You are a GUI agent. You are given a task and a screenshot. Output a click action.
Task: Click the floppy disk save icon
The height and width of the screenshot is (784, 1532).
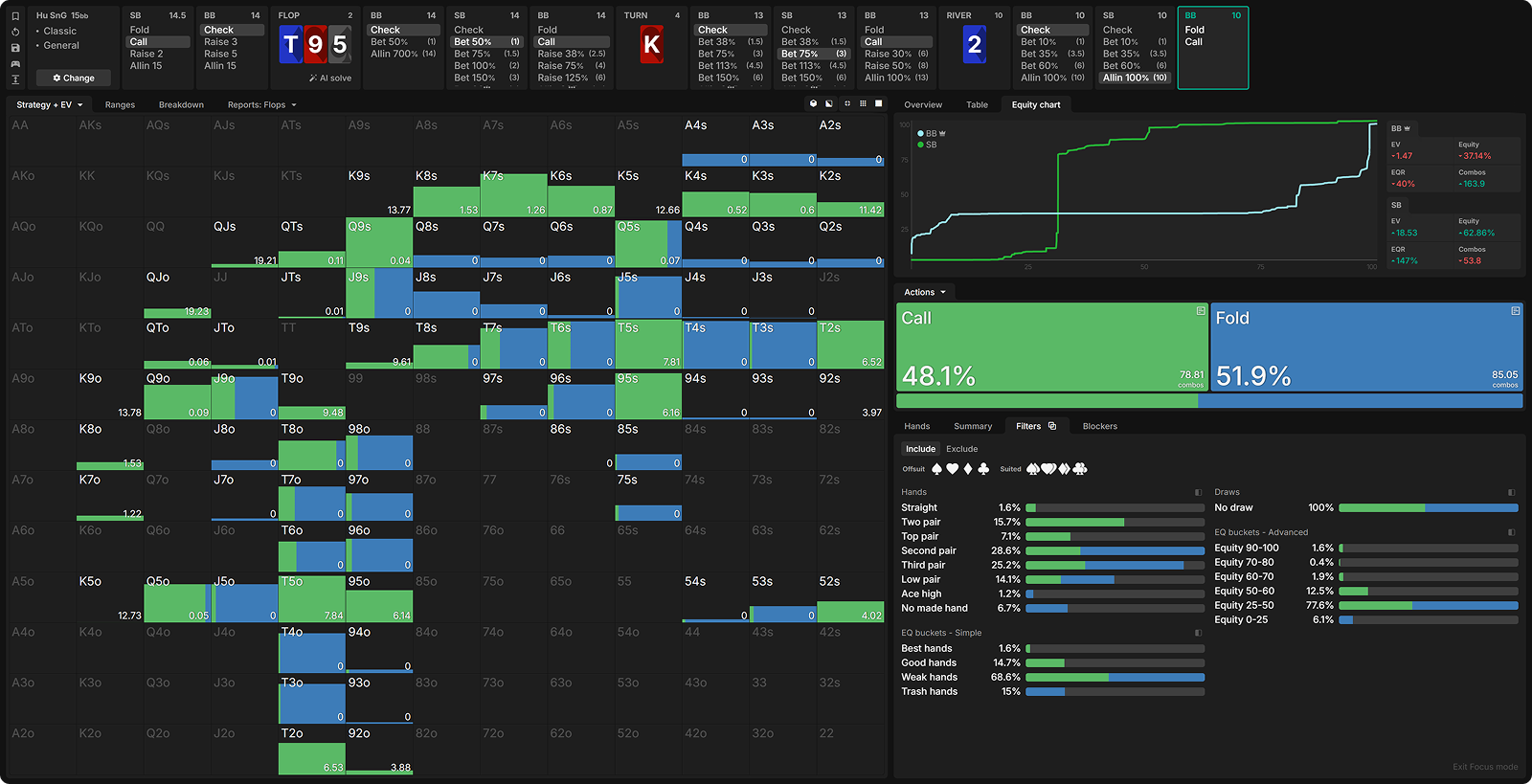click(15, 48)
